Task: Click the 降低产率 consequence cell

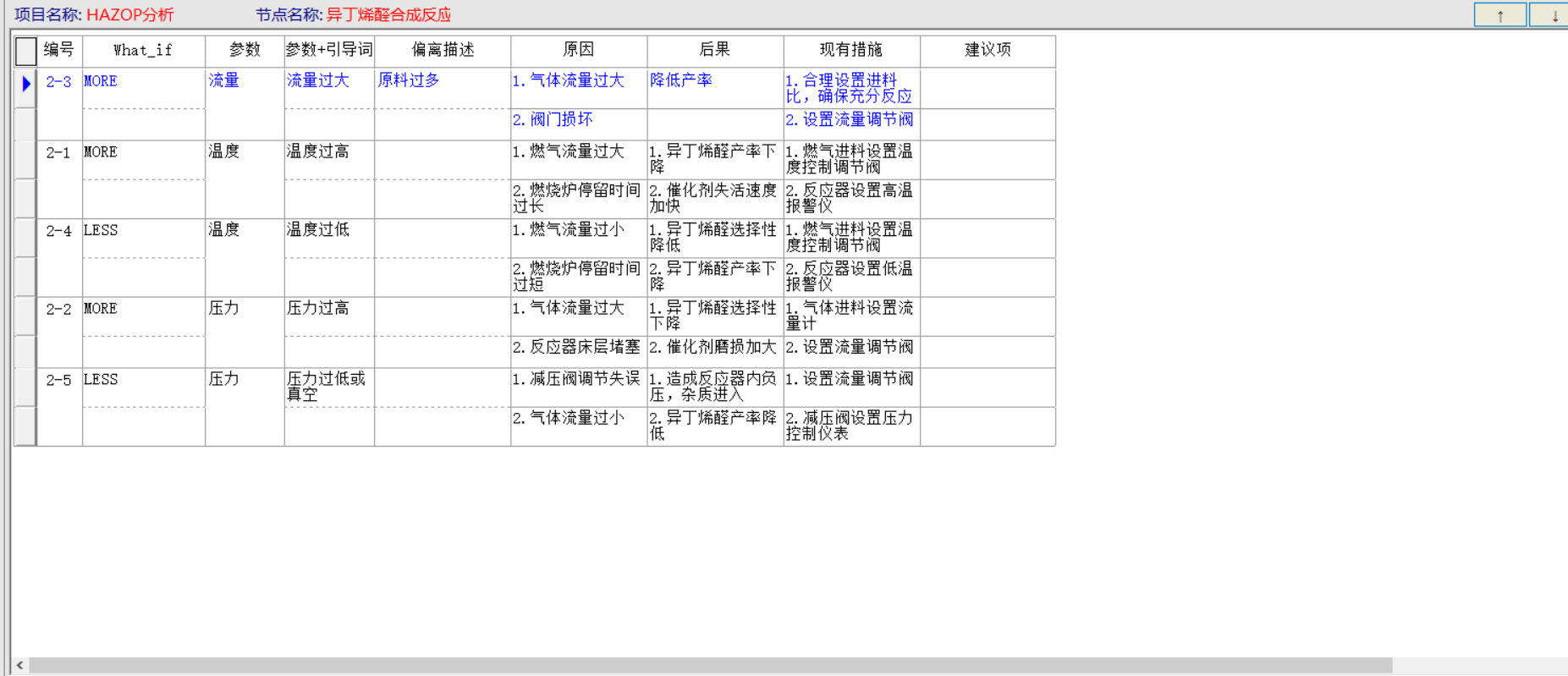Action: (715, 88)
